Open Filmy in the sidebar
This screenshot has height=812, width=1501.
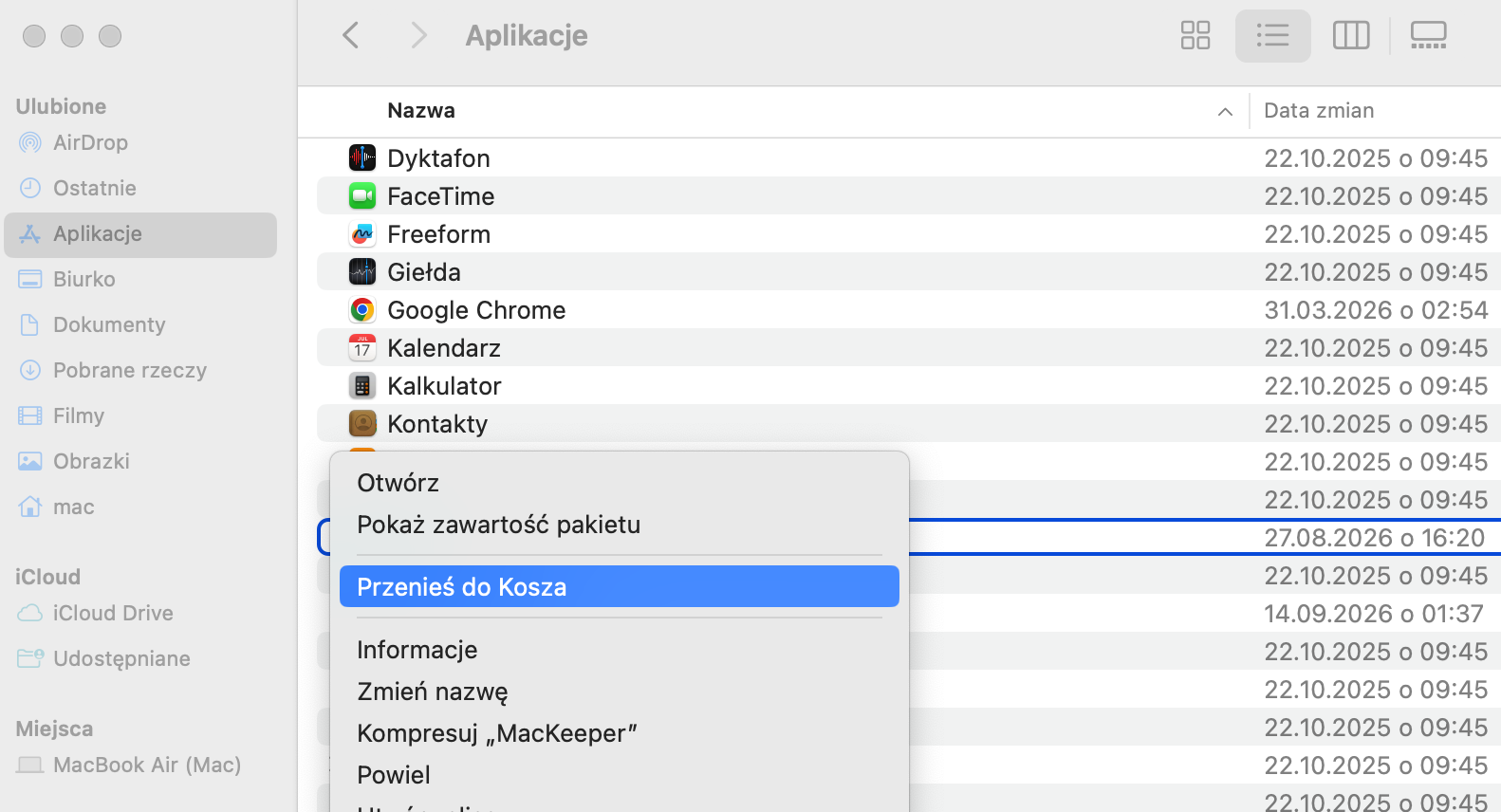[140, 415]
